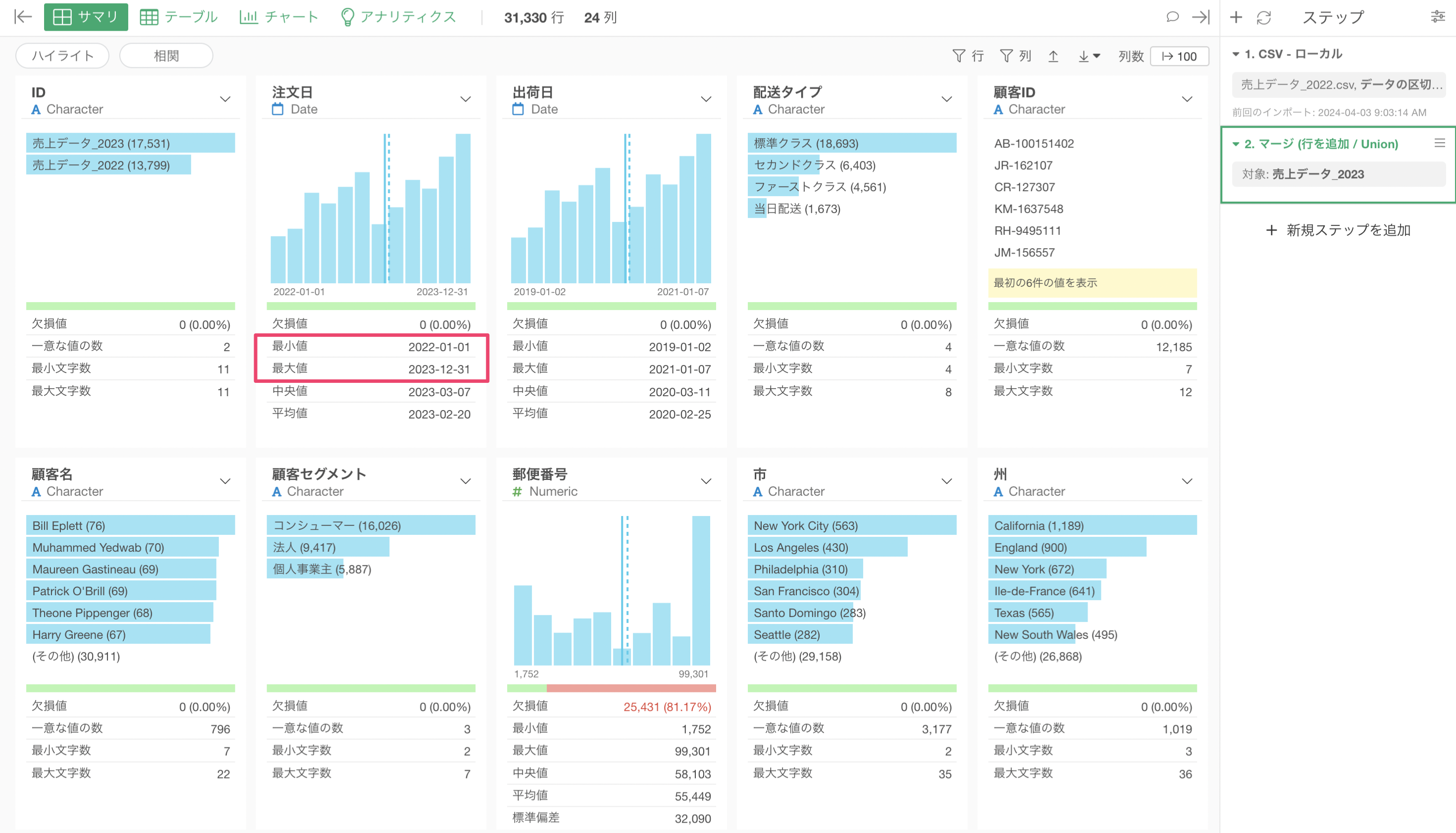The height and width of the screenshot is (833, 1456).
Task: Open 顧客セグメント column menu chevron
Action: tap(466, 481)
